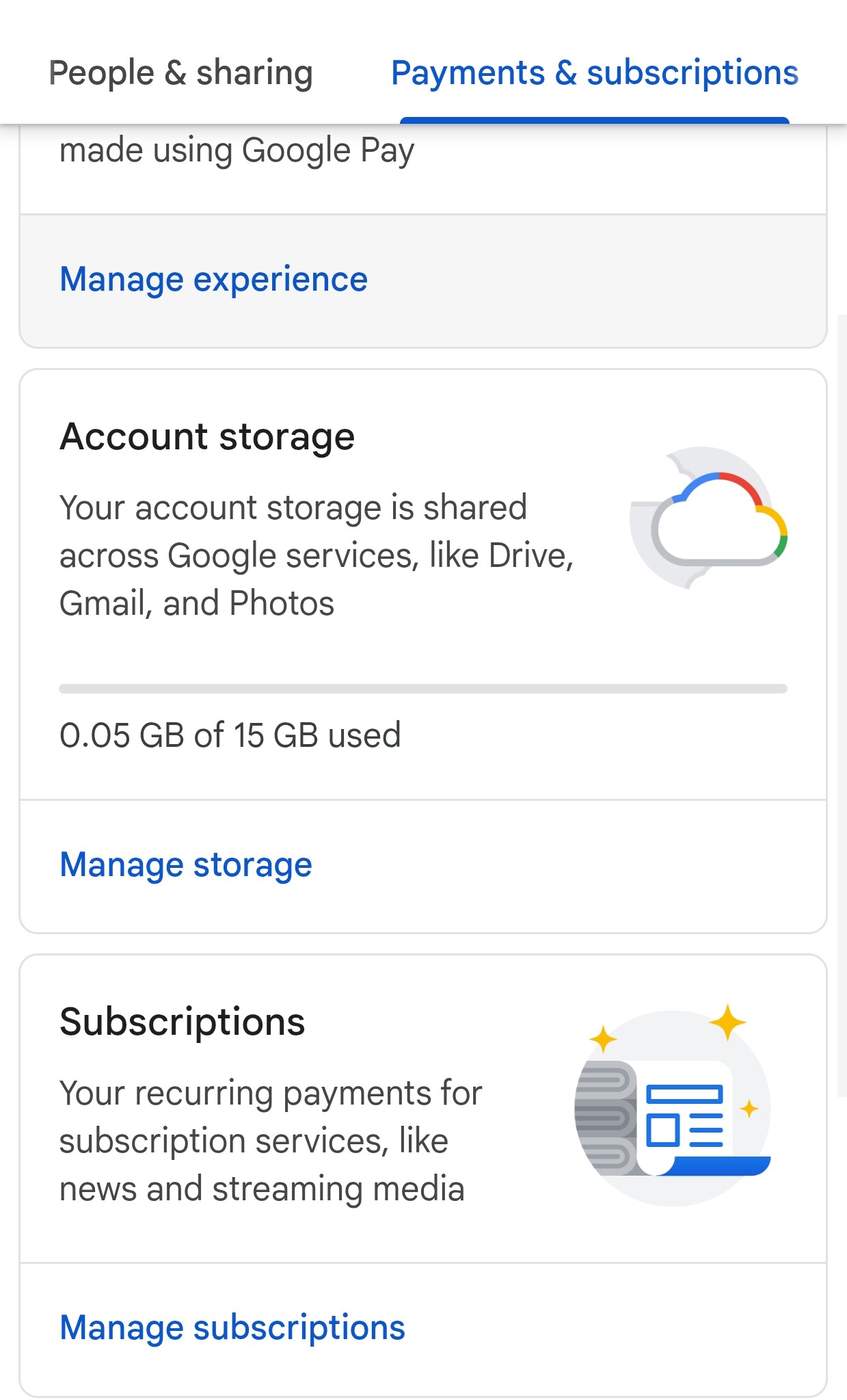The width and height of the screenshot is (847, 1400).
Task: Tap the blue document layout graphic in illustration
Action: tap(684, 1115)
